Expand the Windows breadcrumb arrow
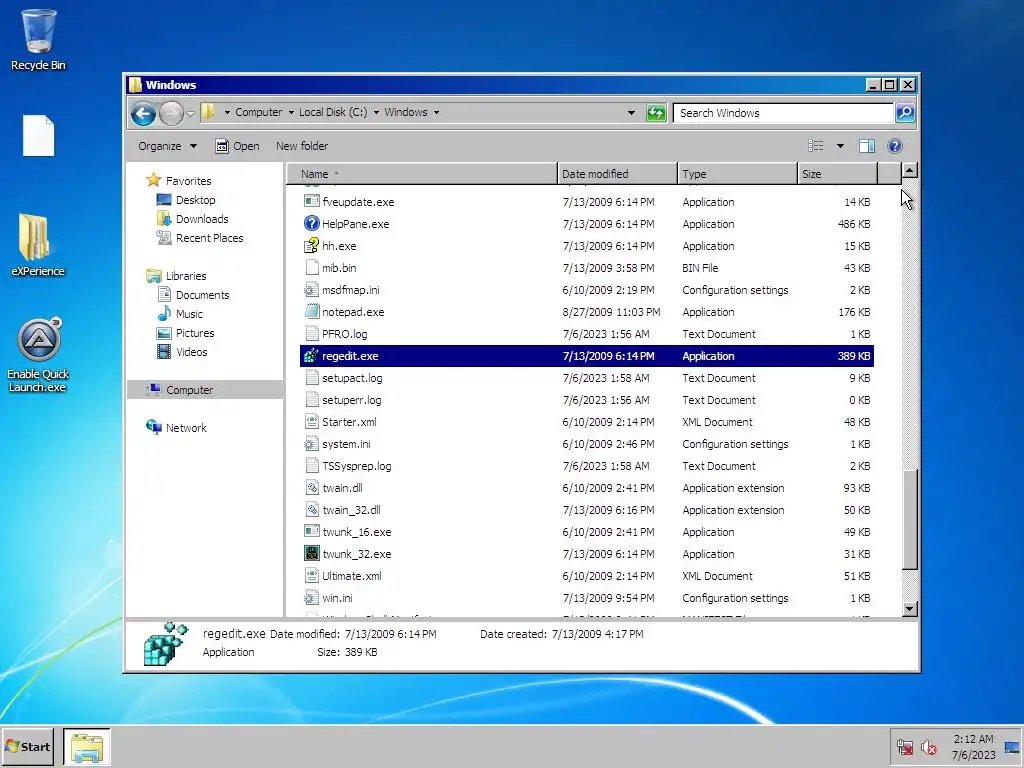This screenshot has height=768, width=1024. (436, 112)
